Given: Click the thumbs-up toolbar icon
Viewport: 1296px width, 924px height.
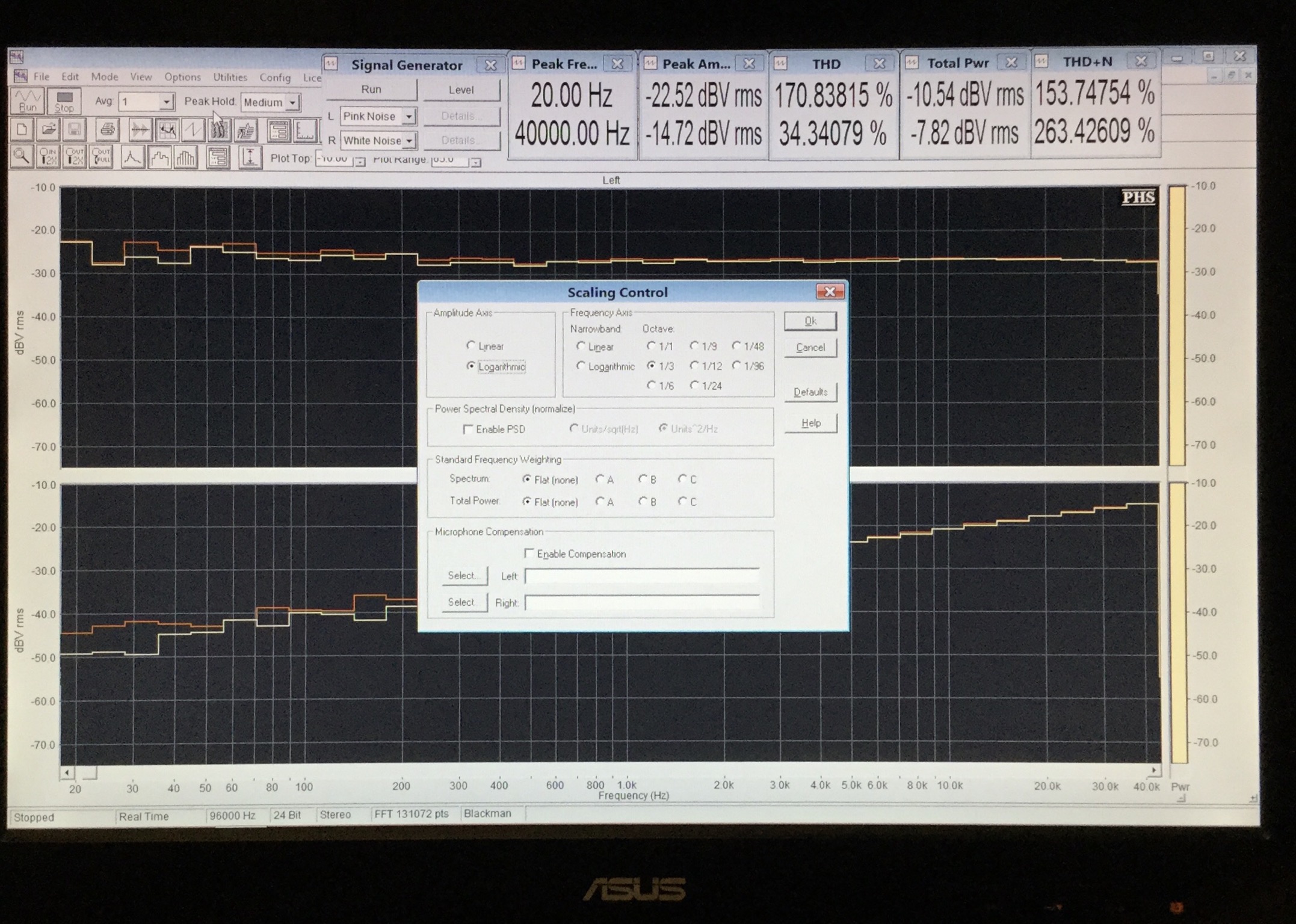Looking at the screenshot, I should coord(246,130).
